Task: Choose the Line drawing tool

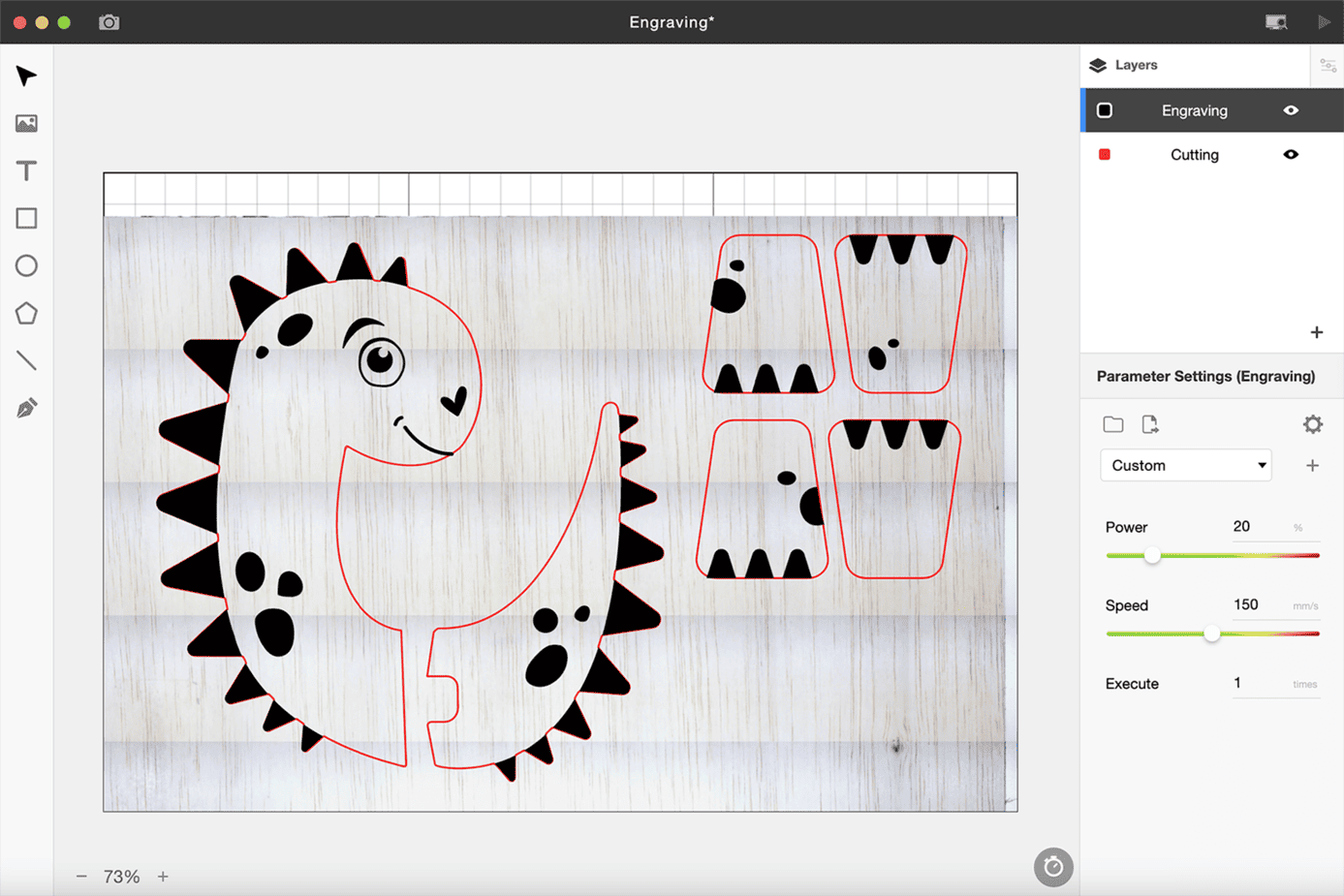Action: tap(26, 361)
